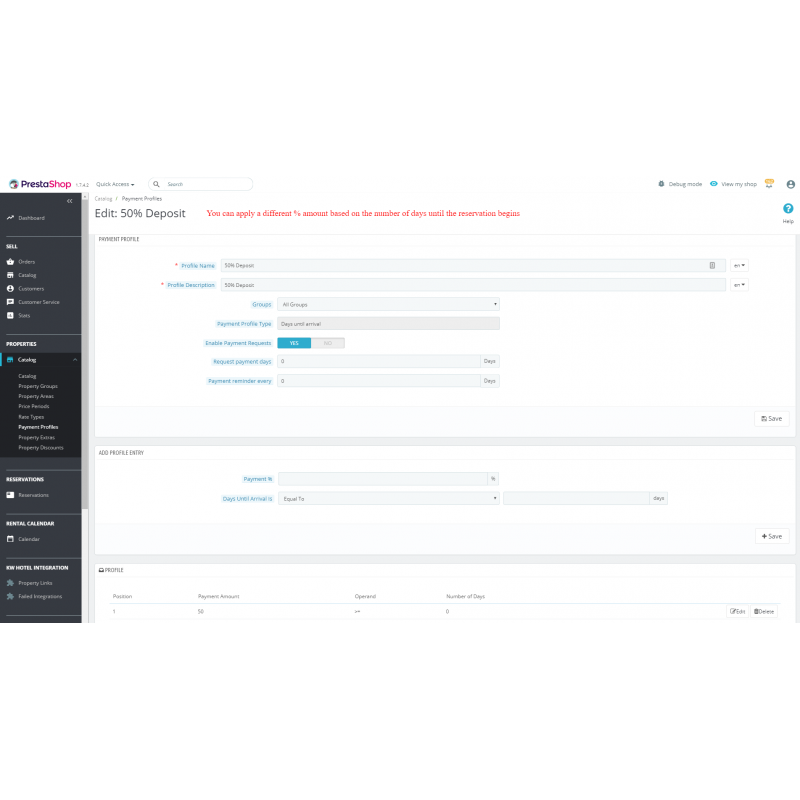
Task: Edit the profile entry row 1
Action: tap(737, 611)
